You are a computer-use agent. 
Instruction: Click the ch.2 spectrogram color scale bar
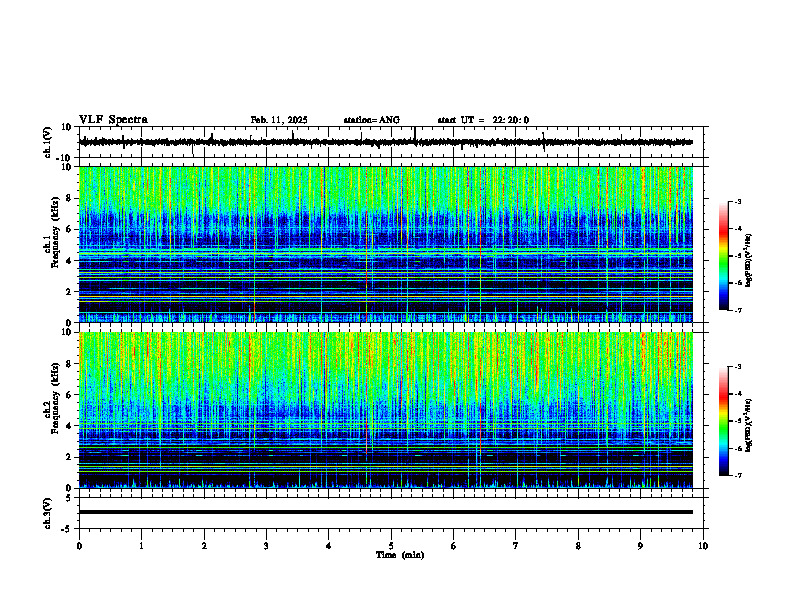(x=724, y=421)
